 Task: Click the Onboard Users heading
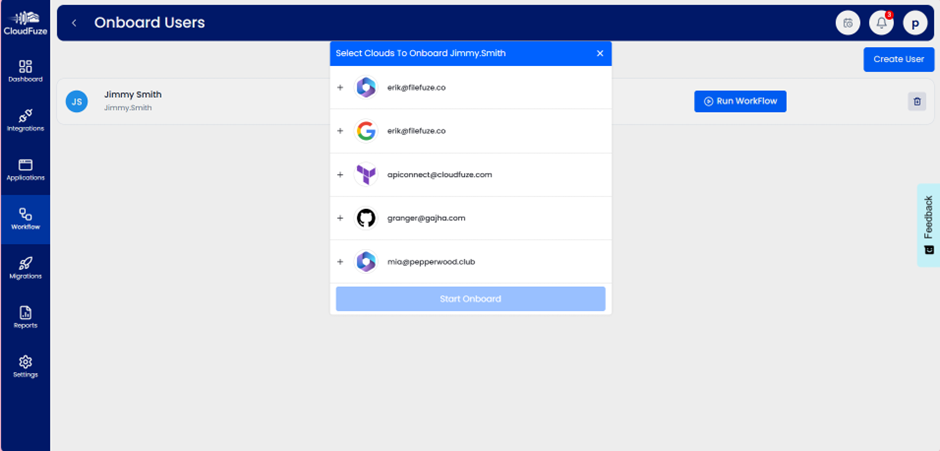pos(149,23)
